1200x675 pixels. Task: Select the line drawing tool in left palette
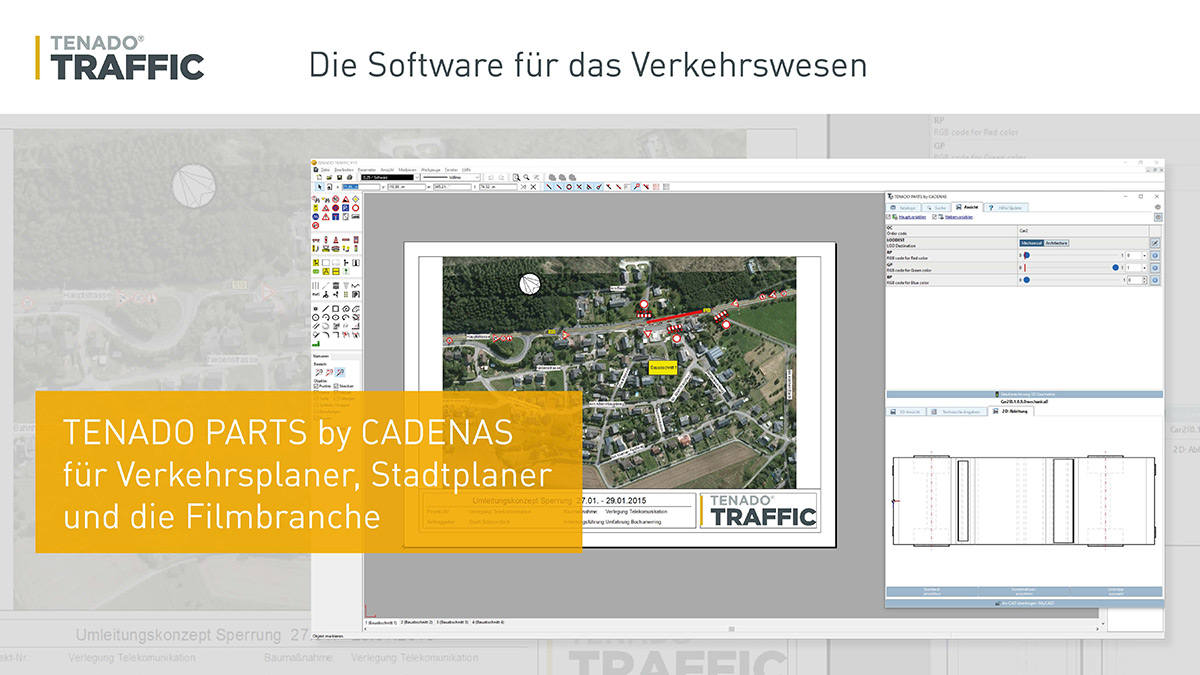[325, 309]
